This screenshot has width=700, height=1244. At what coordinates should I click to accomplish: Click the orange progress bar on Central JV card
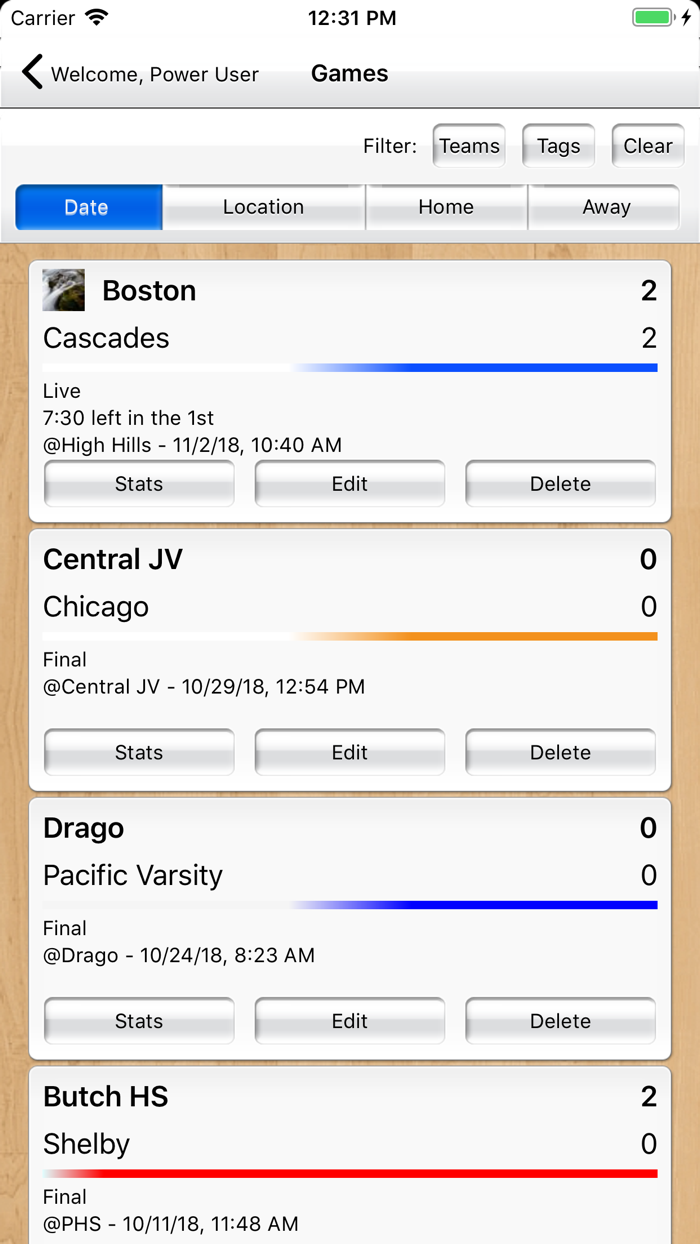[350, 636]
